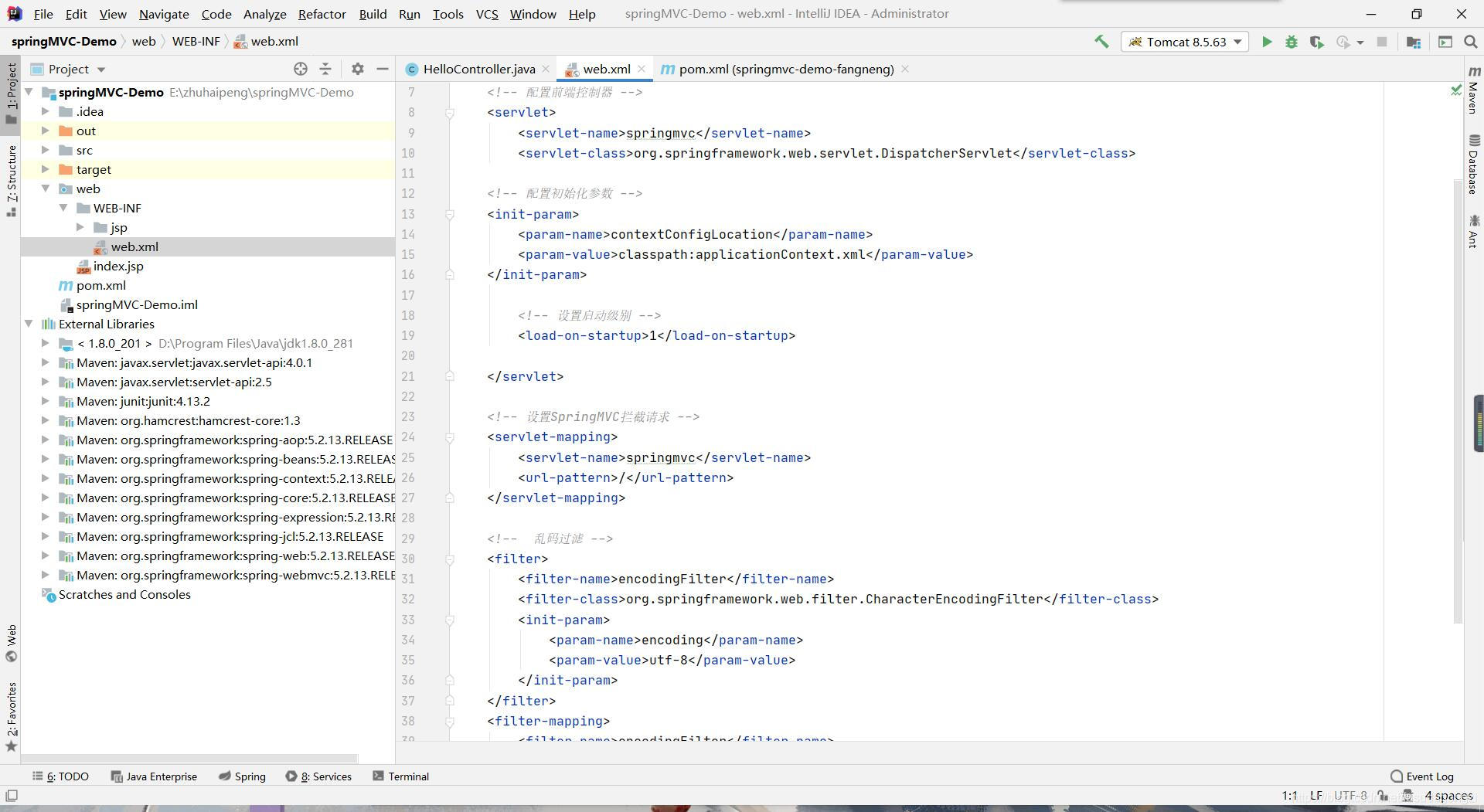The width and height of the screenshot is (1484, 812).
Task: Hide the Project panel with minus icon
Action: point(382,69)
